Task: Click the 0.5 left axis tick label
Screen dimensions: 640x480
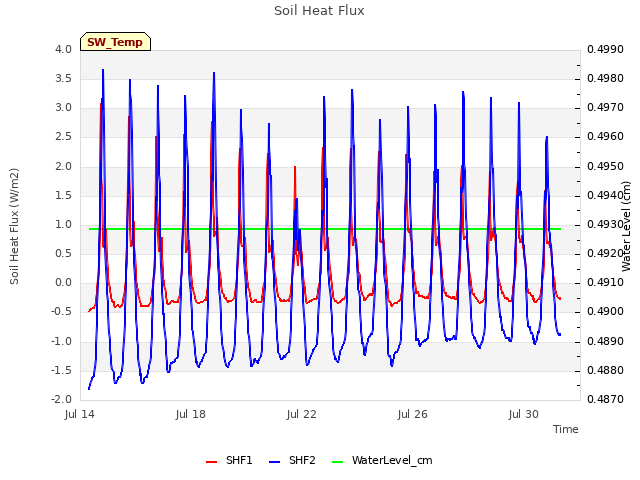Action: pos(64,253)
